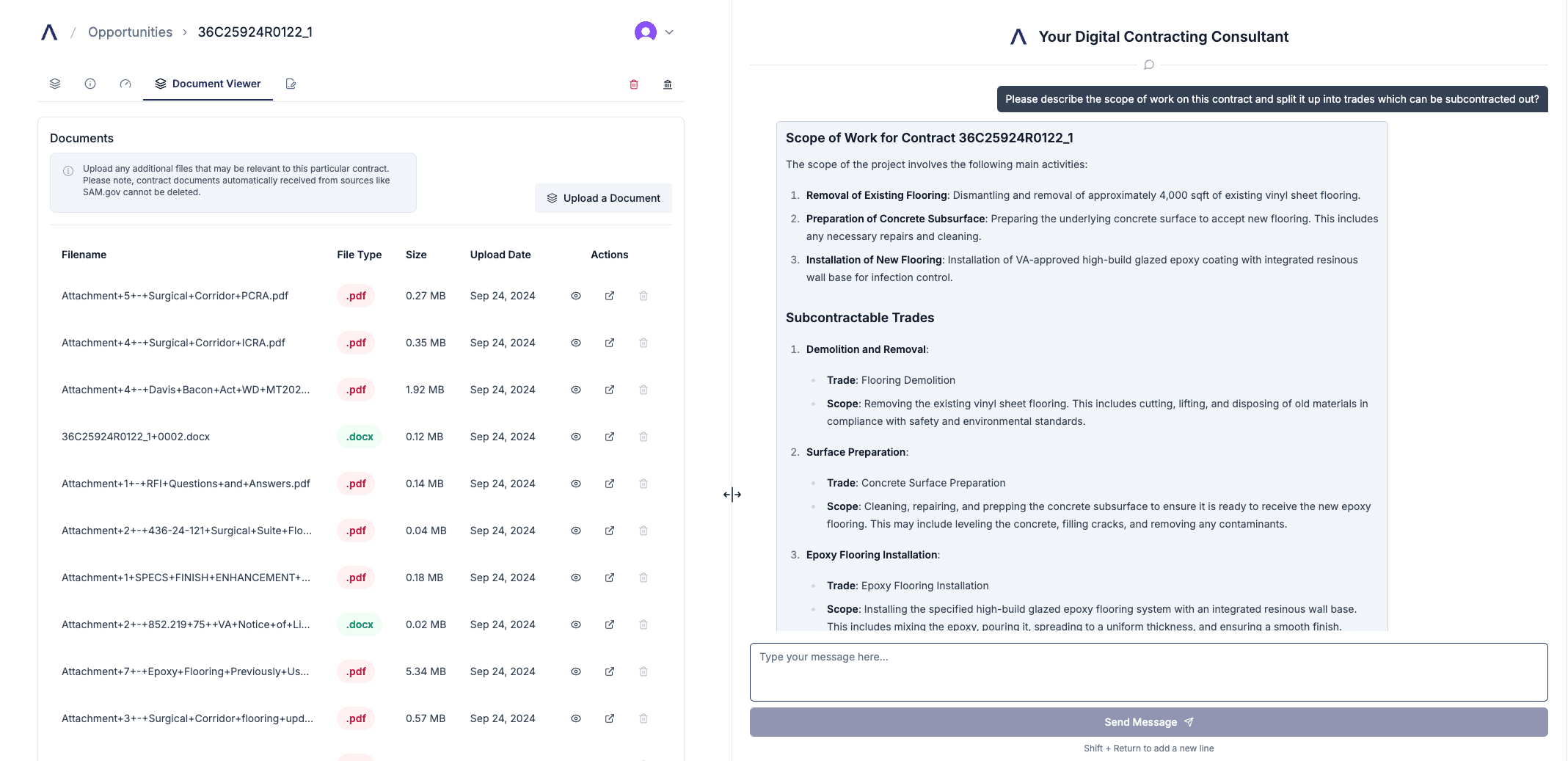The image size is (1568, 761).
Task: Open Epoxy Flooring Previously Used pdf externally
Action: [610, 671]
